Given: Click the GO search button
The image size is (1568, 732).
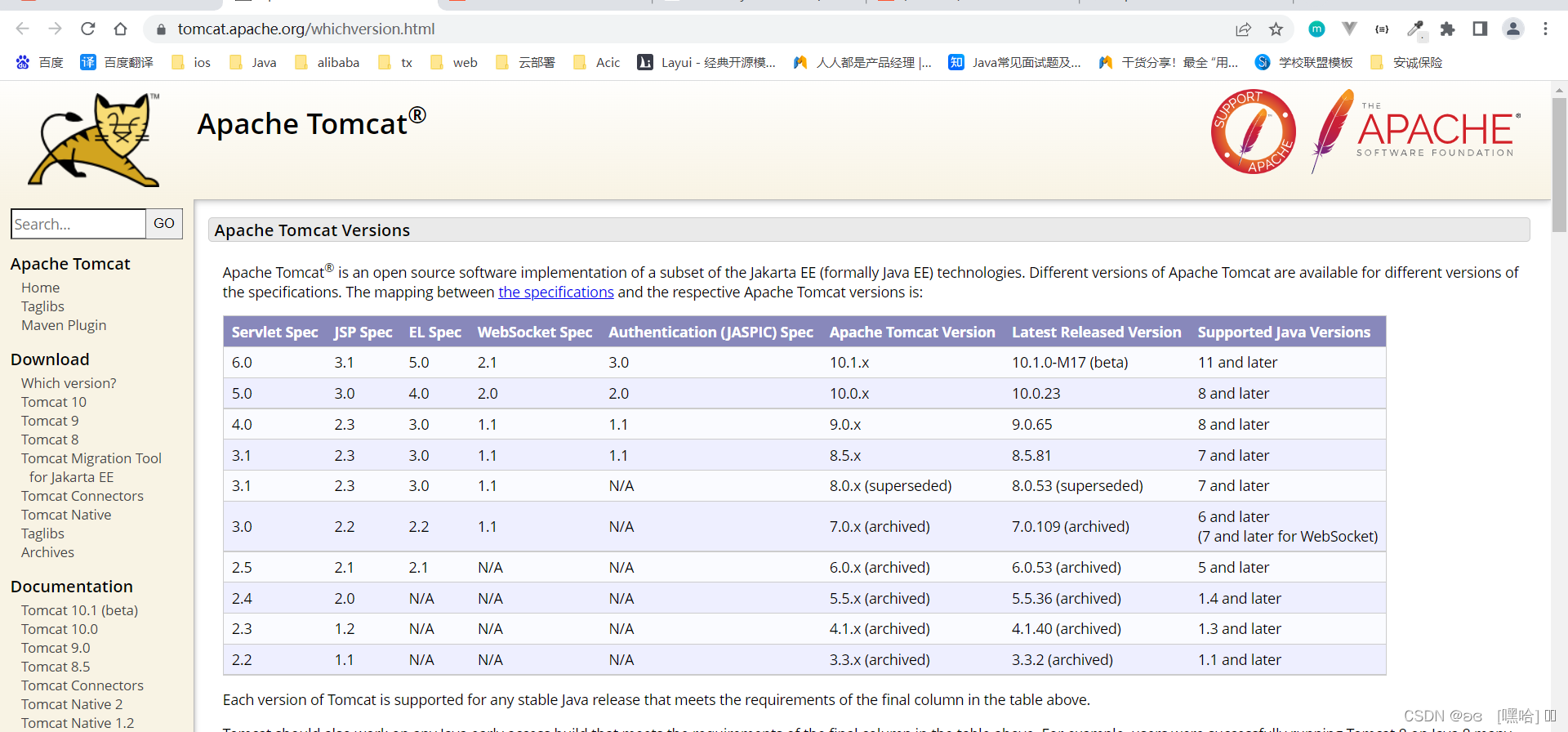Looking at the screenshot, I should pyautogui.click(x=164, y=223).
